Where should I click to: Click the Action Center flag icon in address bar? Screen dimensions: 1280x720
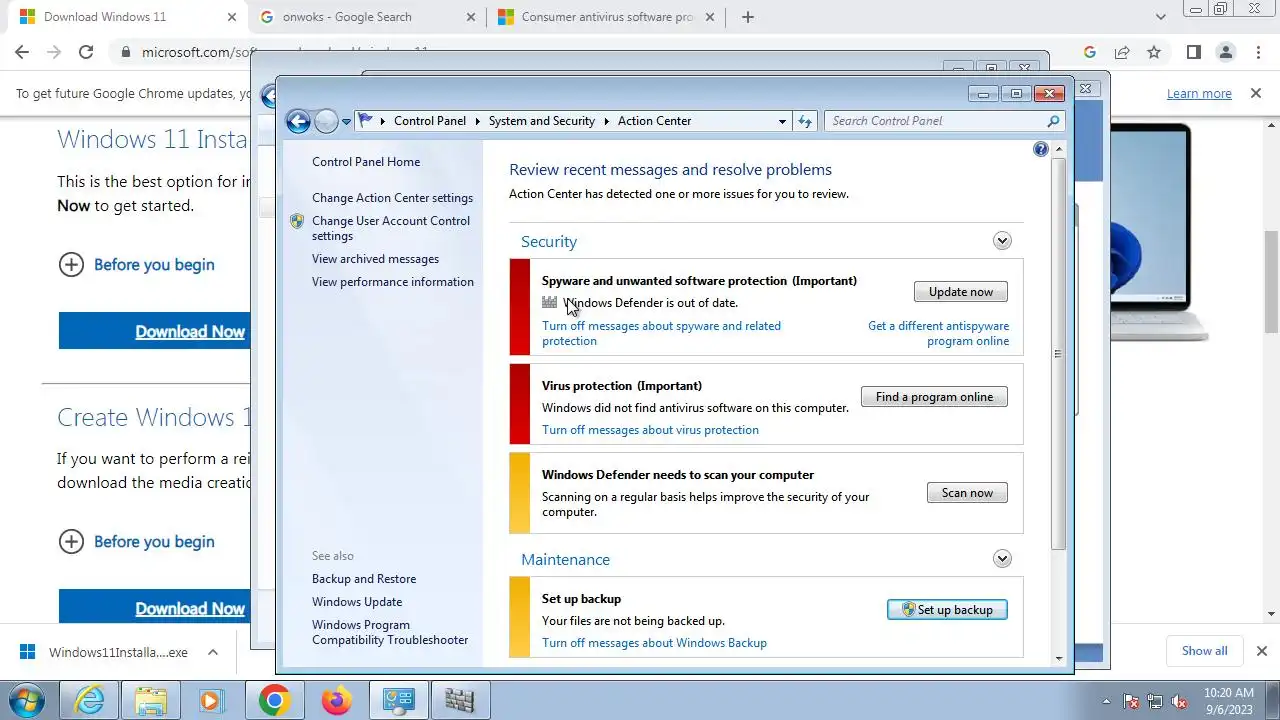[x=365, y=121]
